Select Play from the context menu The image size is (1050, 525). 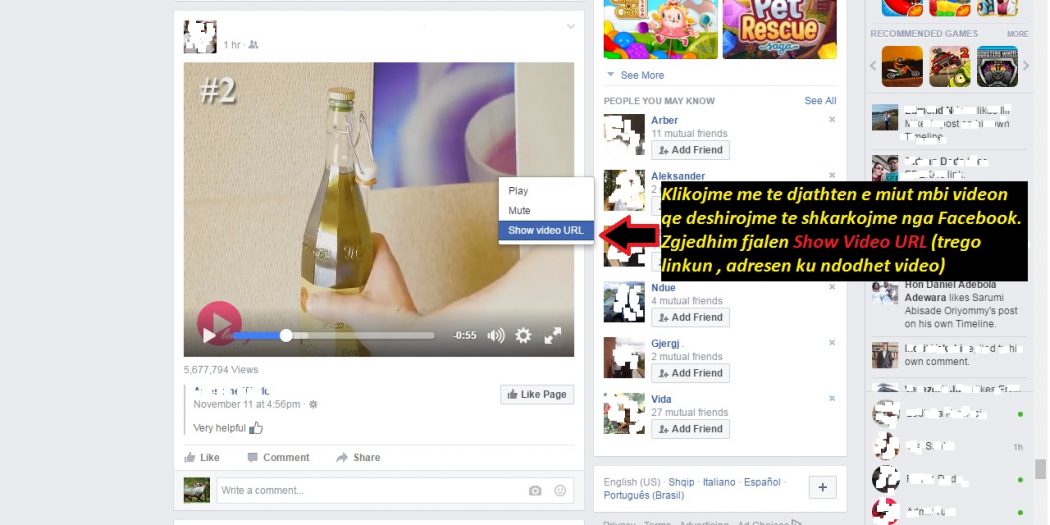pos(518,191)
